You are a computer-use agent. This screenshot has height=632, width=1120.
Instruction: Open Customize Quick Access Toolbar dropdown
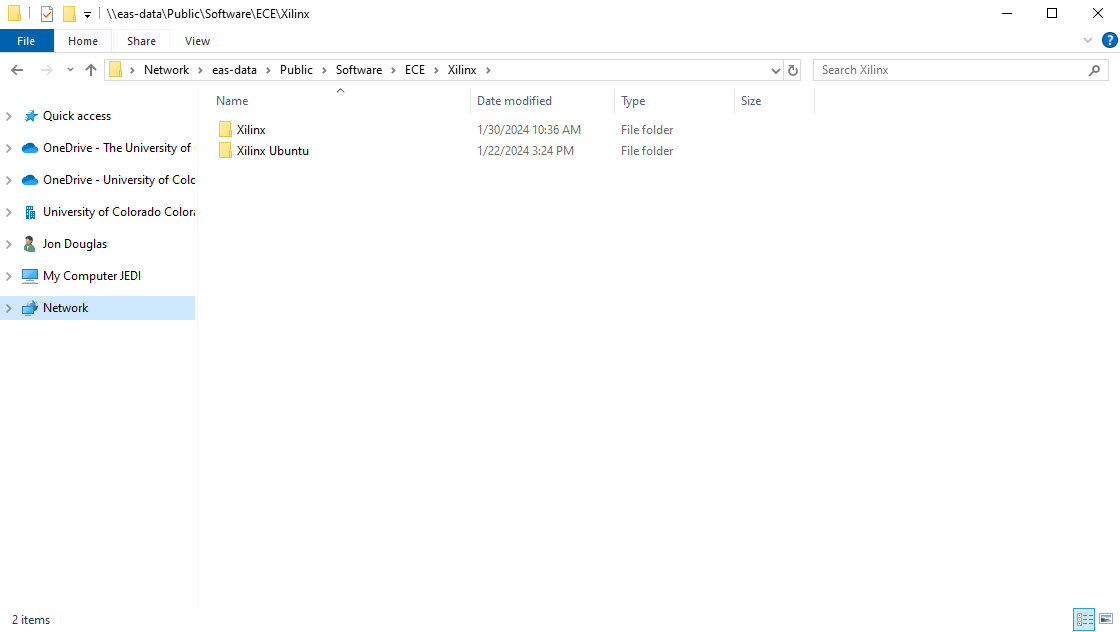[x=87, y=14]
